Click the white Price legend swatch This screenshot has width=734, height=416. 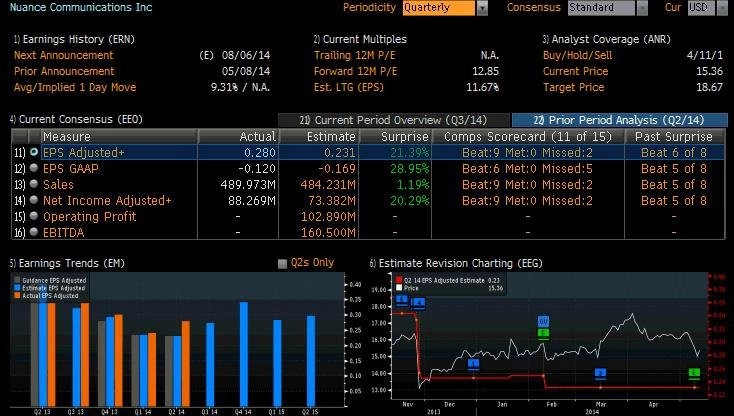tap(399, 288)
